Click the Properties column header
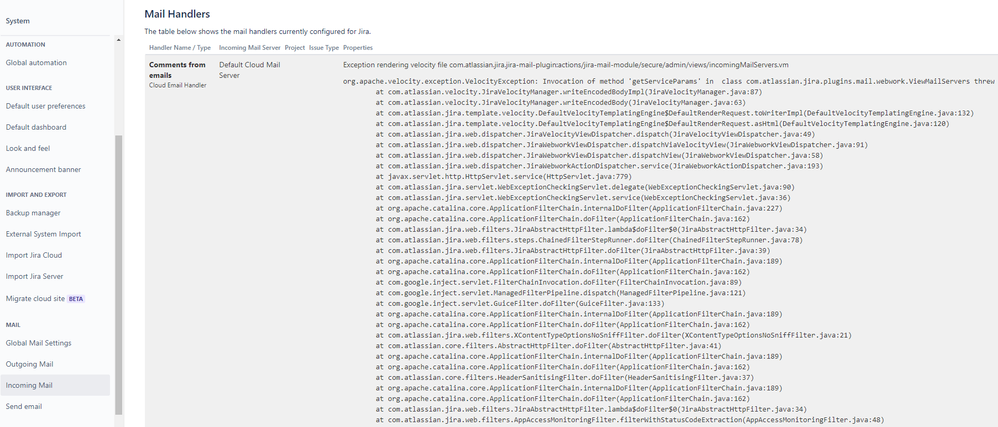The height and width of the screenshot is (427, 998). (x=358, y=48)
